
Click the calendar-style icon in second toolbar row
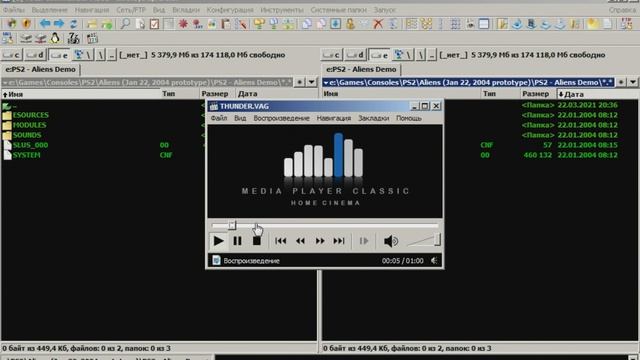92,38
